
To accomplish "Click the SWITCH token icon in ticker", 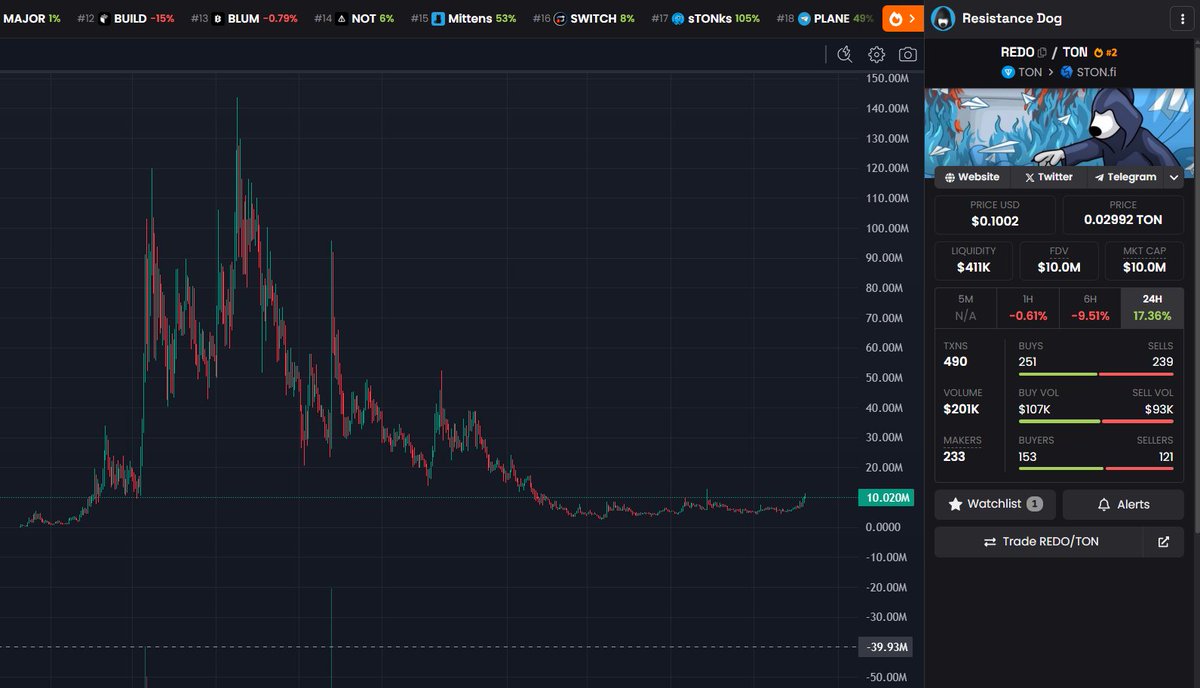I will point(560,18).
